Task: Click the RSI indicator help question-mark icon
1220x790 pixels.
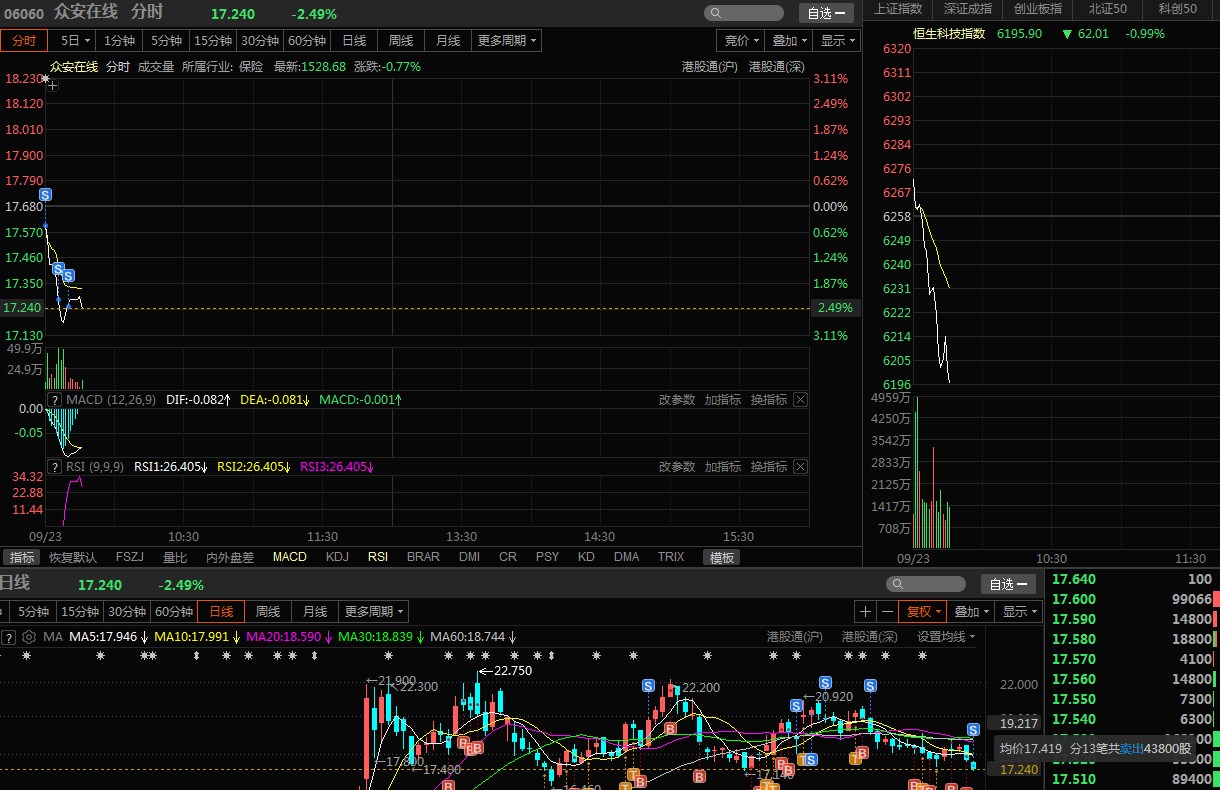Action: pos(55,467)
